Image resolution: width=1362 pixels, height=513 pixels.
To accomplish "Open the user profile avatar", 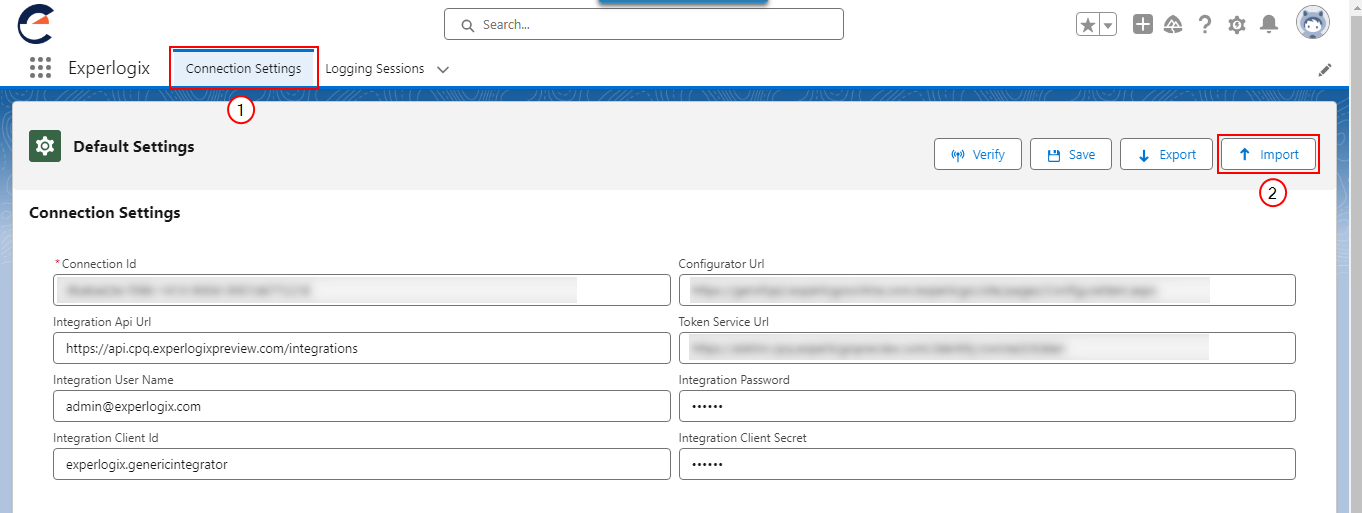I will tap(1313, 23).
